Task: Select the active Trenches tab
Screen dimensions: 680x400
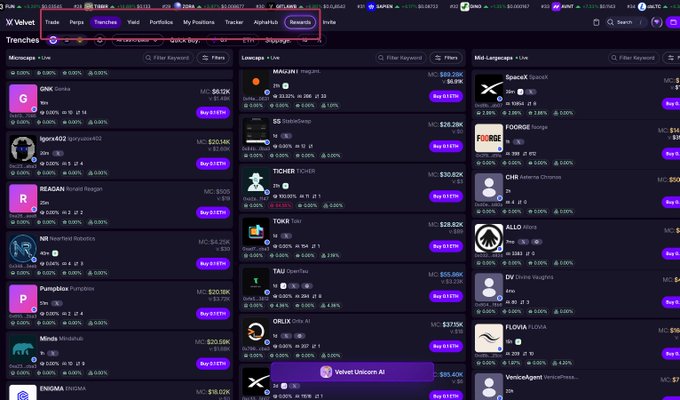Action: 105,22
